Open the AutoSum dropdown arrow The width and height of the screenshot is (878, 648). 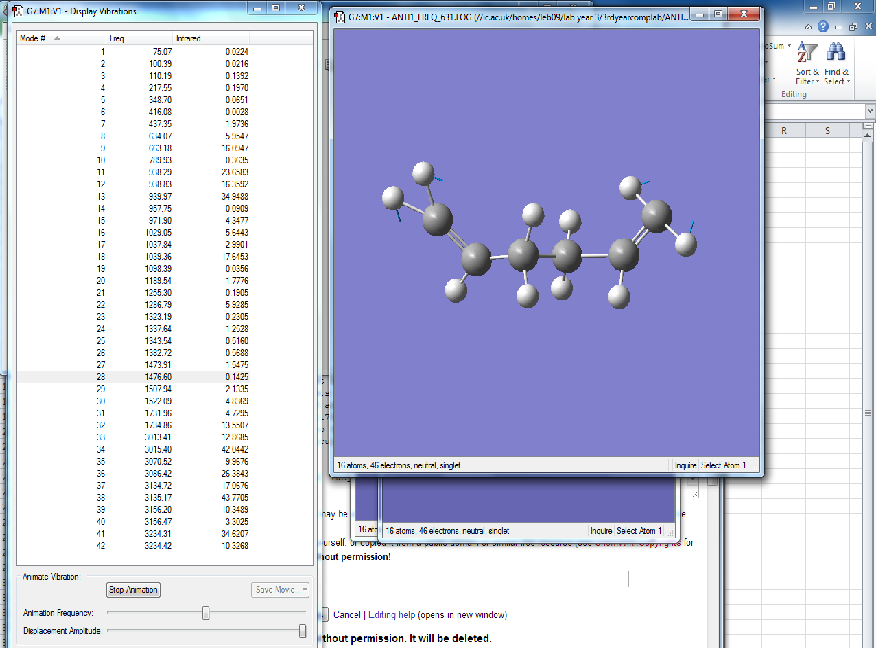[788, 46]
